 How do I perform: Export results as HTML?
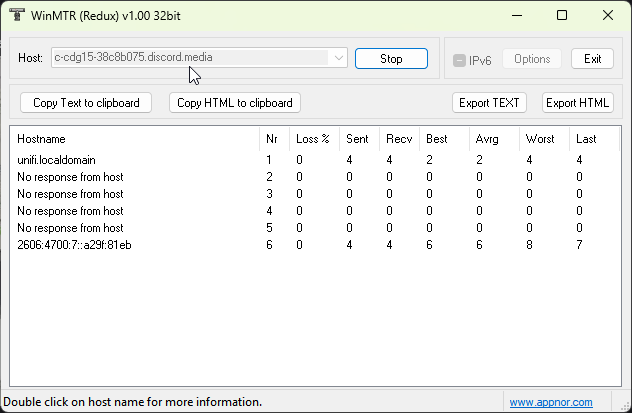578,103
